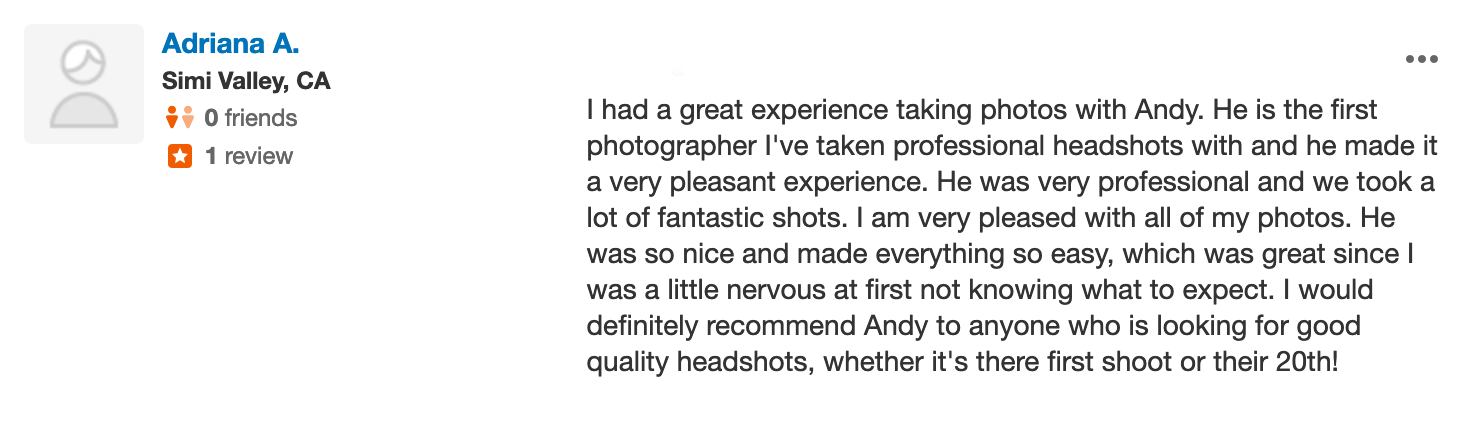Click the bold "1" review count
This screenshot has width=1474, height=432.
(x=211, y=156)
